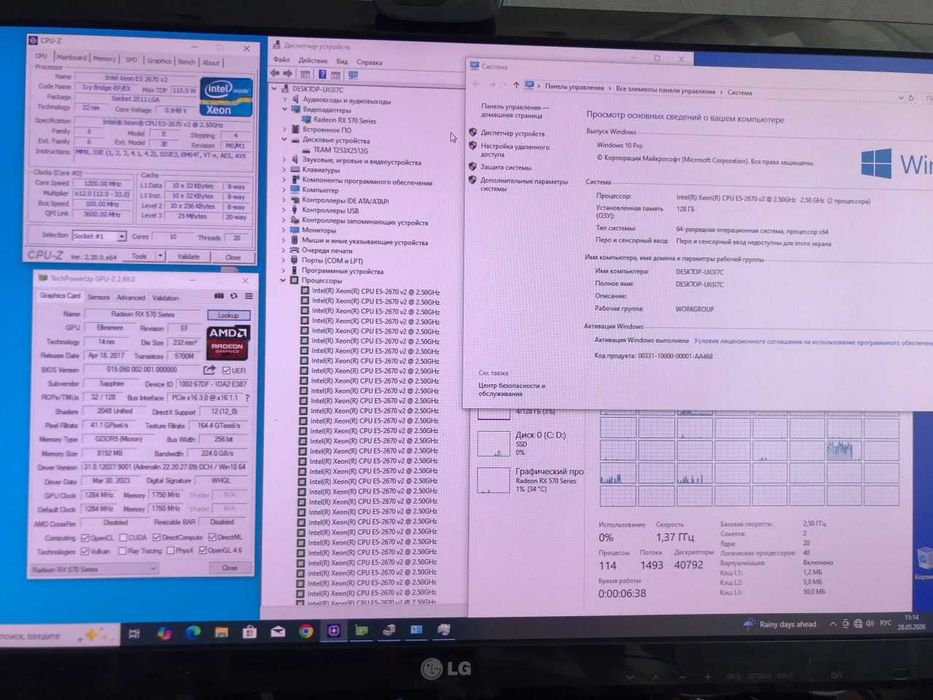Click the Task View icon on the taskbar
Screen dimensions: 933x700
[x=134, y=634]
